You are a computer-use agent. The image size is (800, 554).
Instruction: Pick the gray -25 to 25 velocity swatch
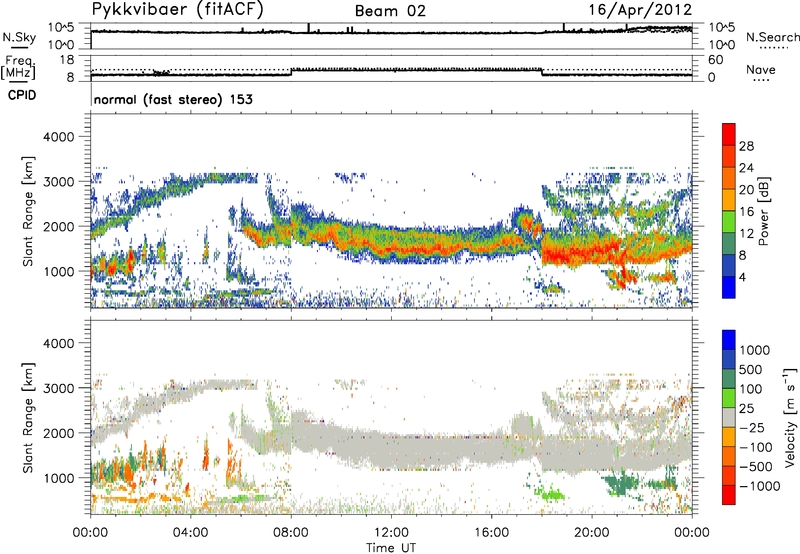[729, 418]
